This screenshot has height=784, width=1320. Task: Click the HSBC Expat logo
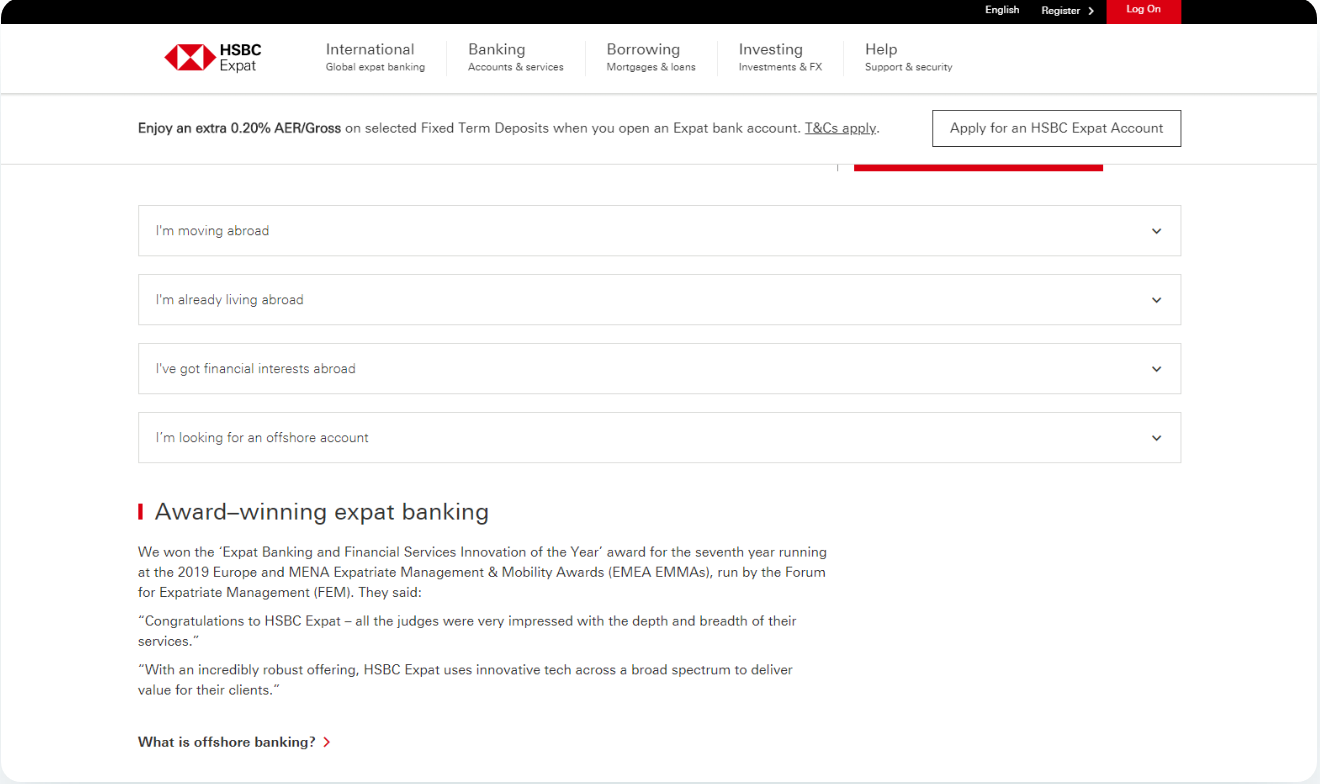(x=213, y=57)
